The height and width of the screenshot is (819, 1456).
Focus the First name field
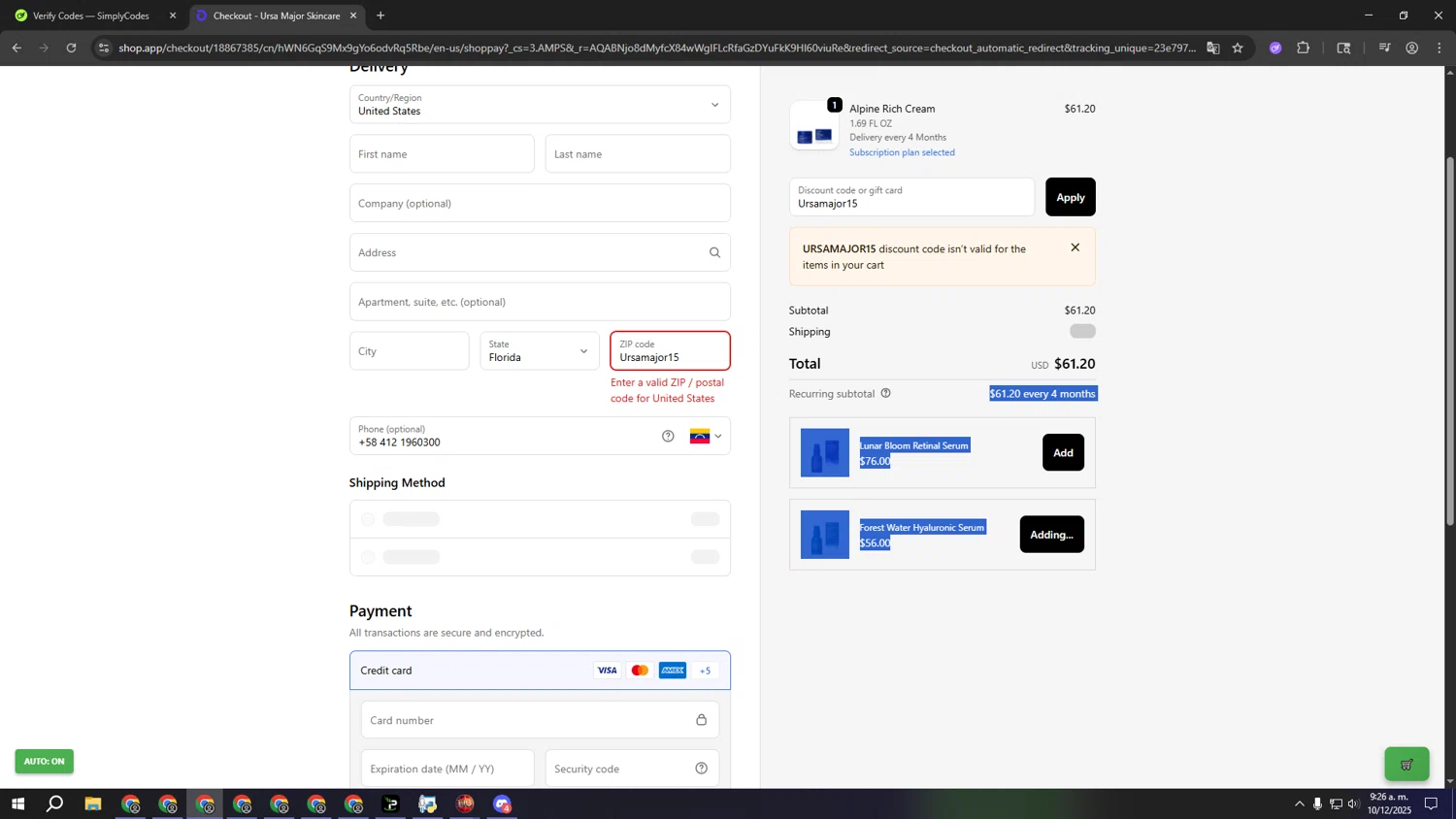click(442, 153)
